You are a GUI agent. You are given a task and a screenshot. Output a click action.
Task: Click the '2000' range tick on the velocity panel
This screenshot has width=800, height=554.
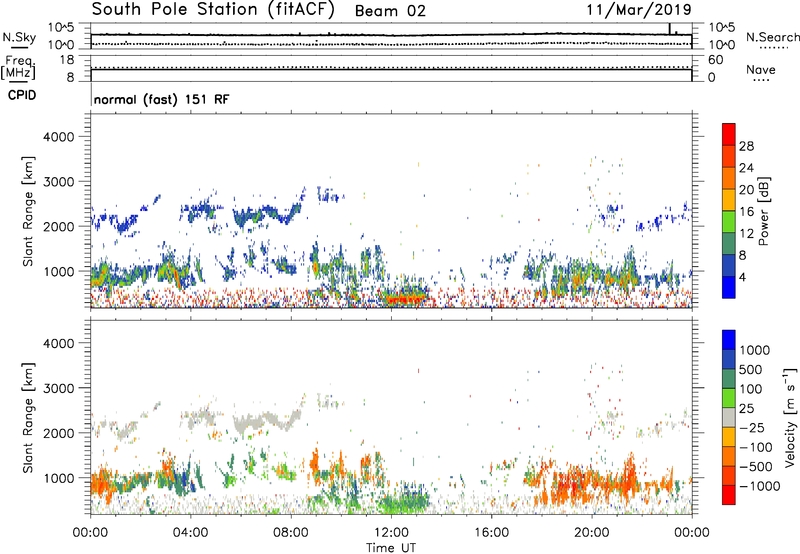pos(58,433)
